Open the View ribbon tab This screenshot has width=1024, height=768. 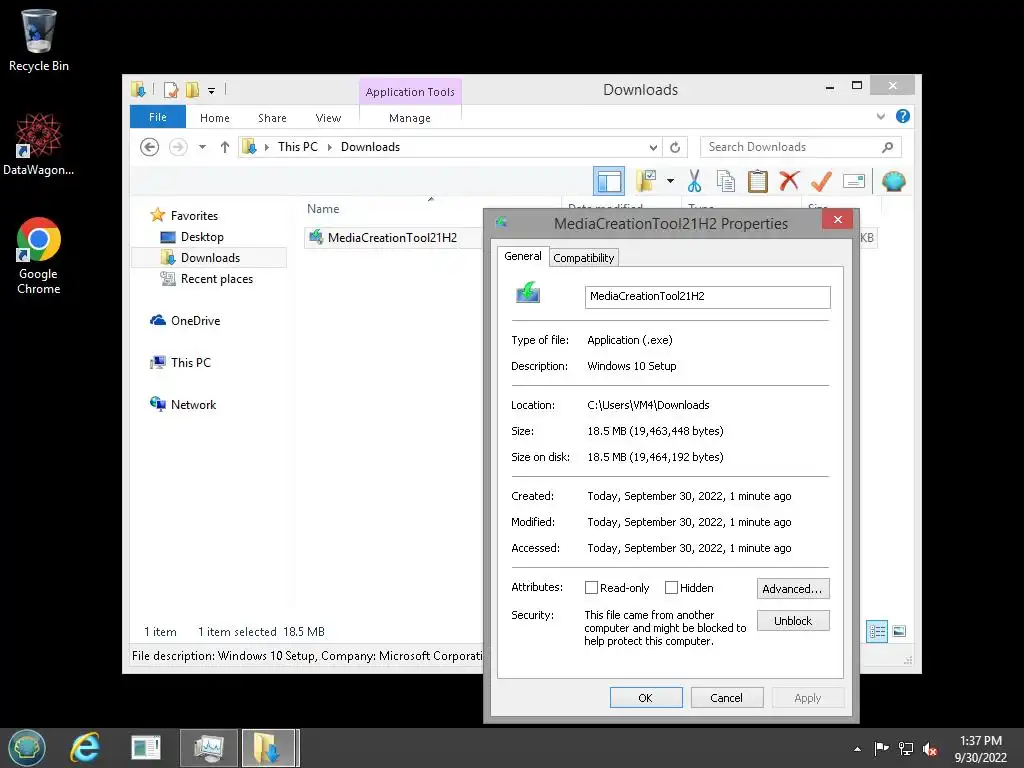(x=328, y=118)
